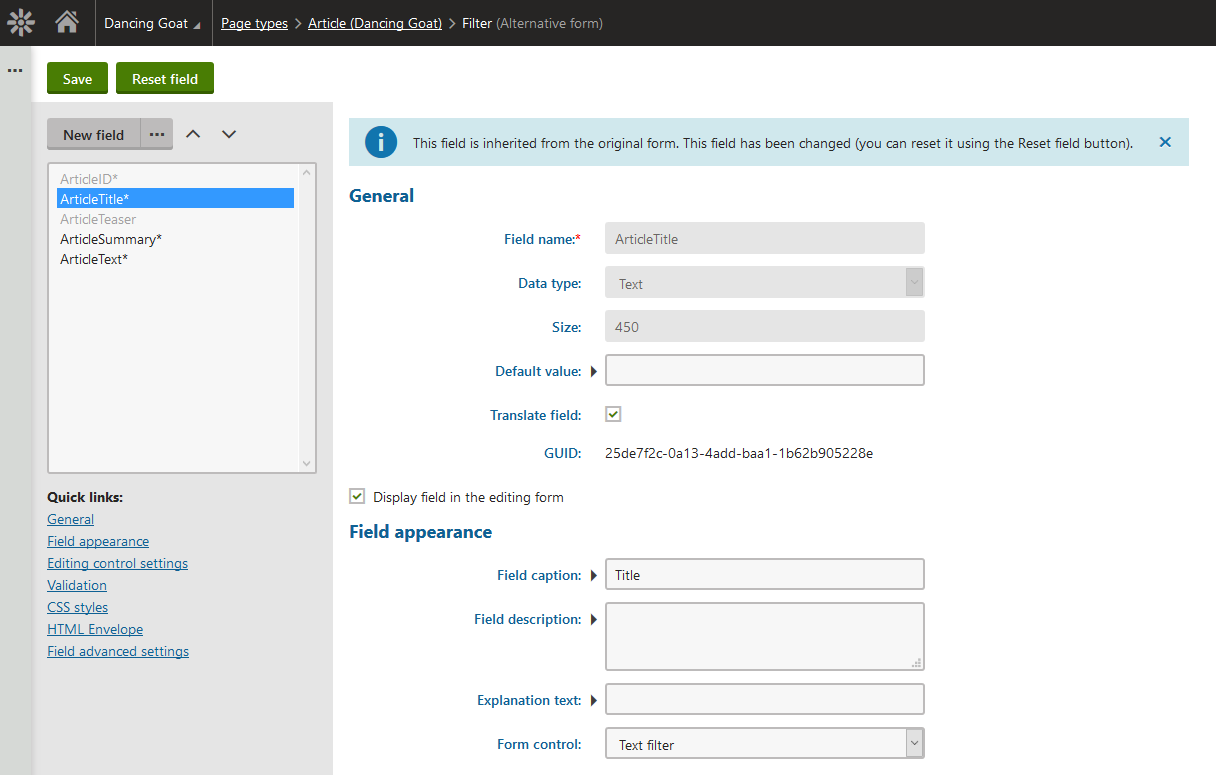The image size is (1216, 775).
Task: Toggle the Translate field checkbox
Action: [613, 414]
